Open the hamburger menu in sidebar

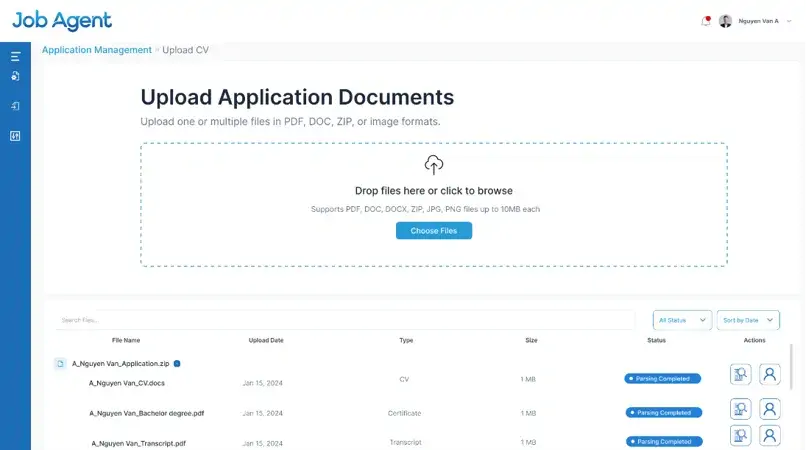tap(15, 57)
